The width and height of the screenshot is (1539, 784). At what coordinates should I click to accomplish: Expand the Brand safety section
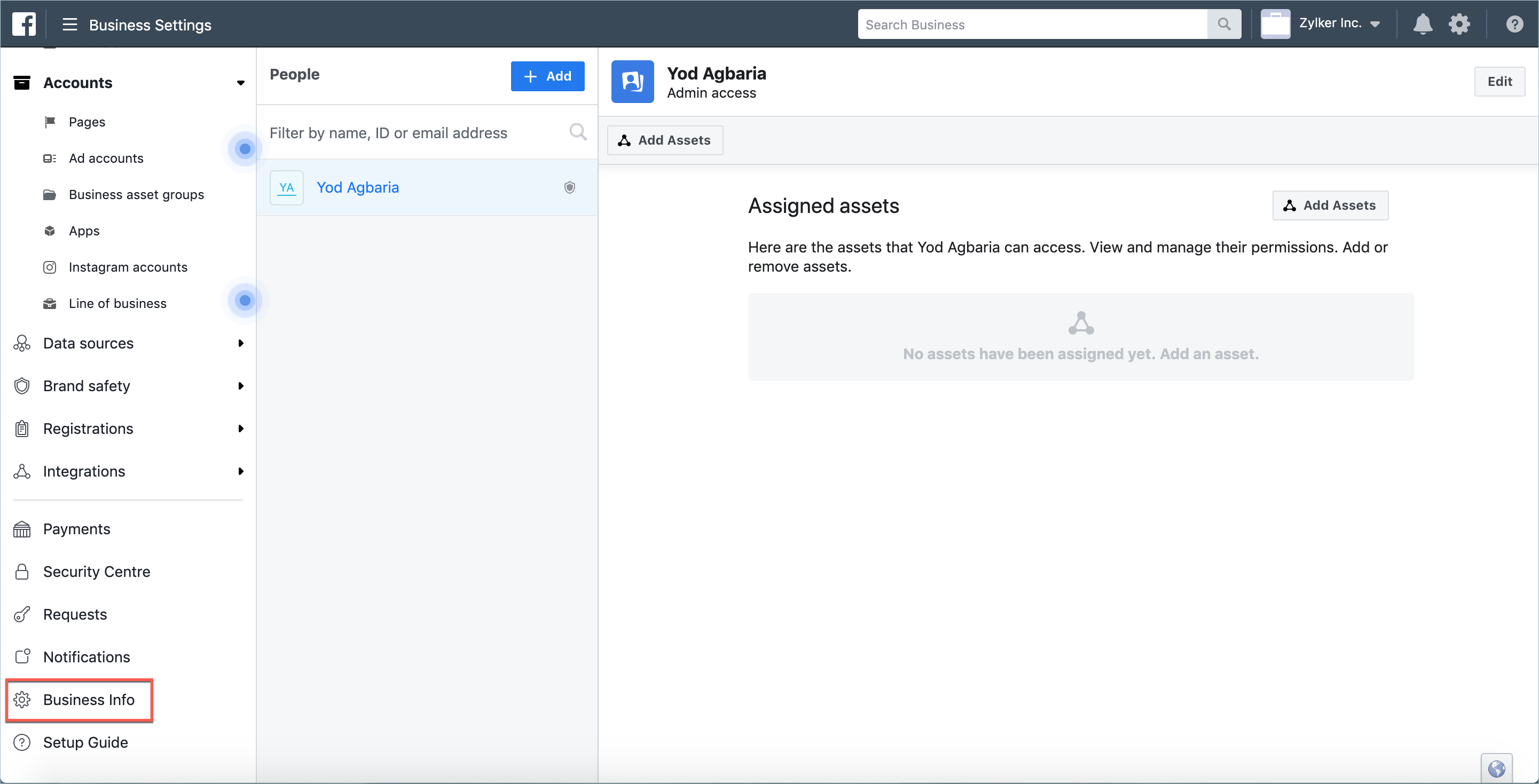point(240,386)
